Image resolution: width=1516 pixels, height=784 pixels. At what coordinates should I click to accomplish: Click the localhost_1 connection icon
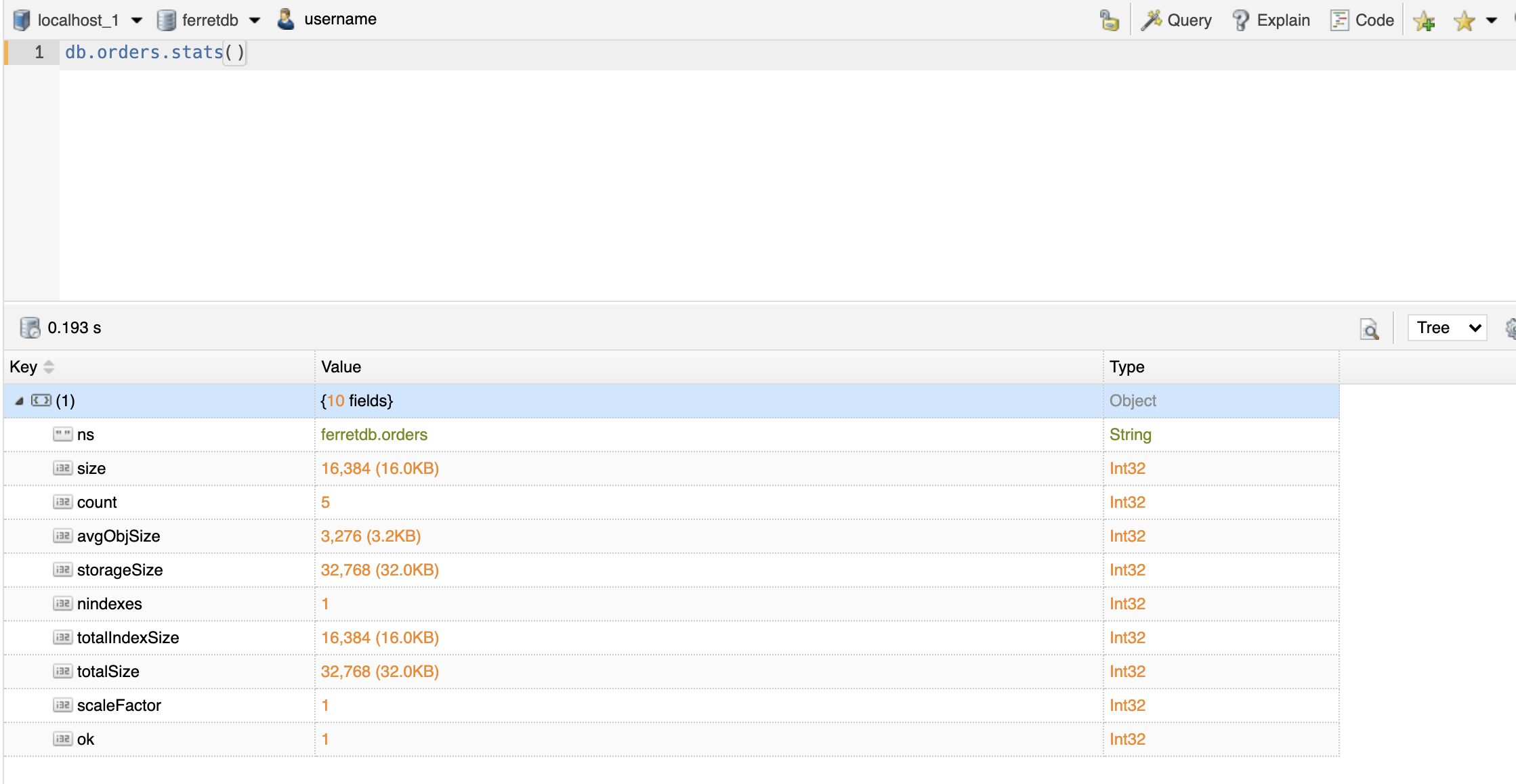click(x=22, y=20)
